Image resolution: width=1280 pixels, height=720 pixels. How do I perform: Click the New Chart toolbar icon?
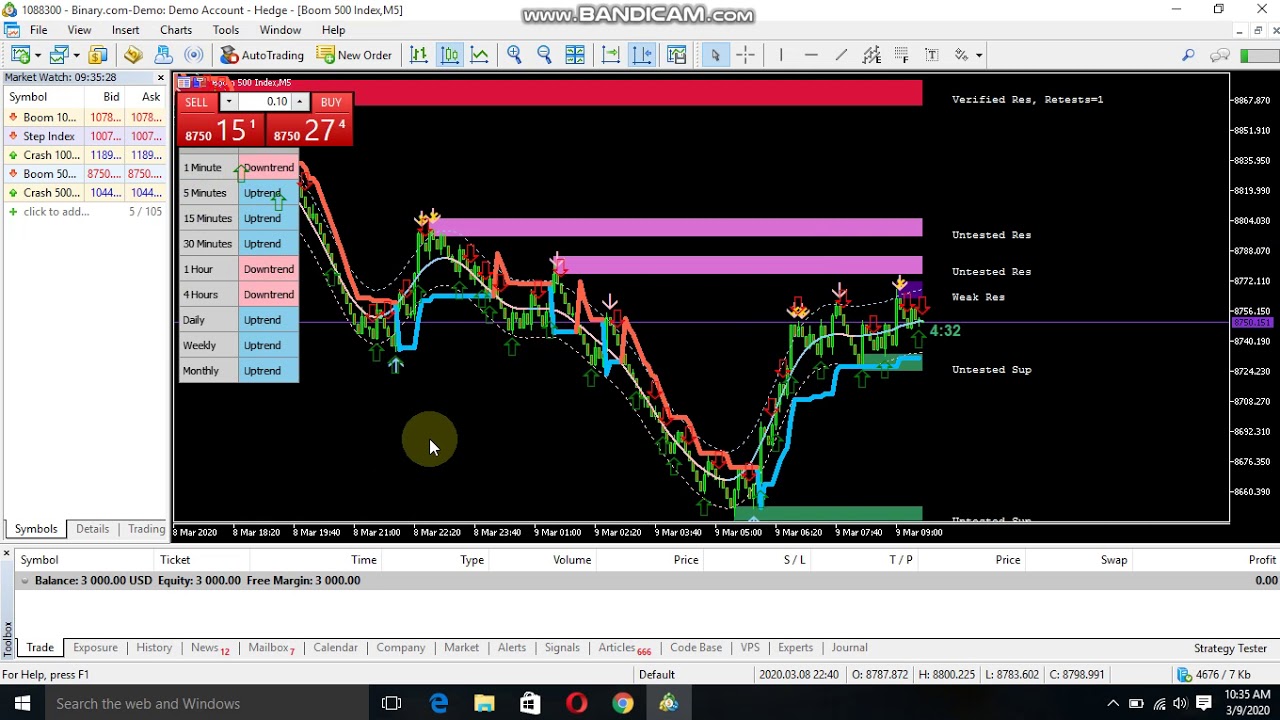tap(18, 55)
